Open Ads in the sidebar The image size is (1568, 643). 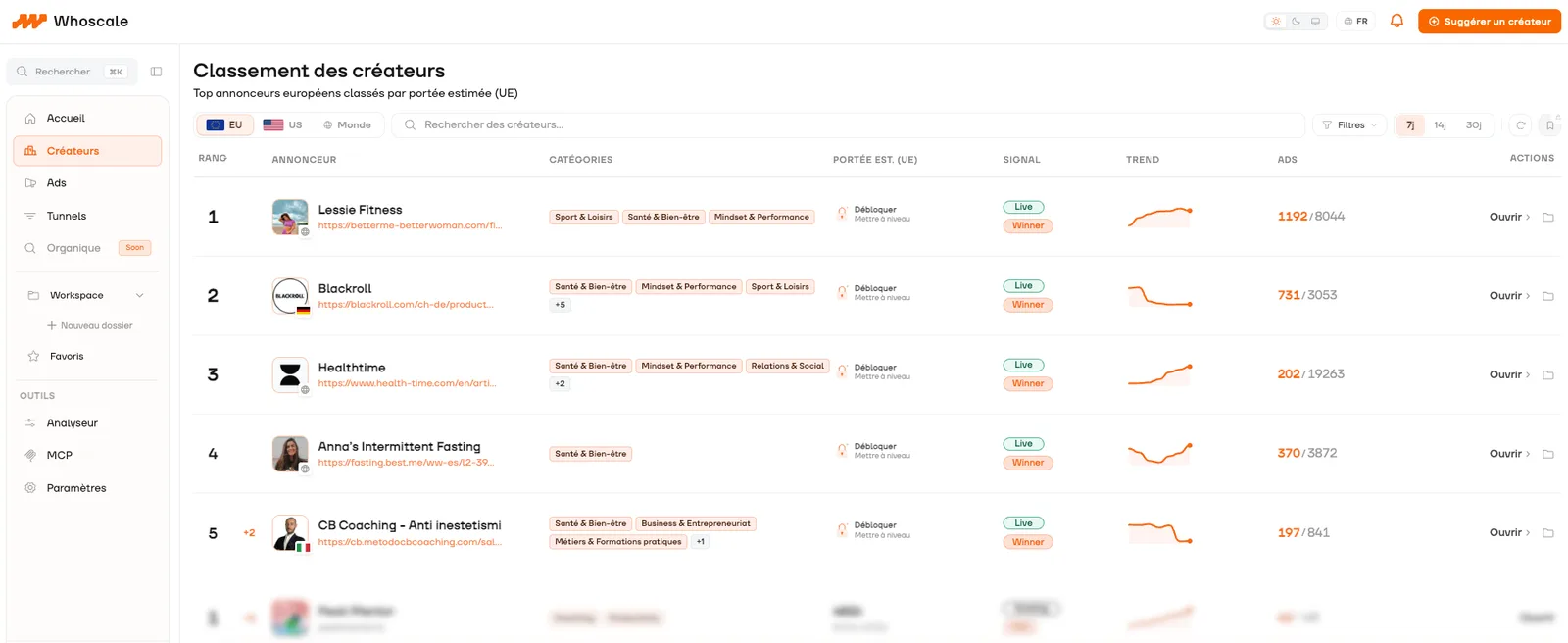[x=87, y=183]
